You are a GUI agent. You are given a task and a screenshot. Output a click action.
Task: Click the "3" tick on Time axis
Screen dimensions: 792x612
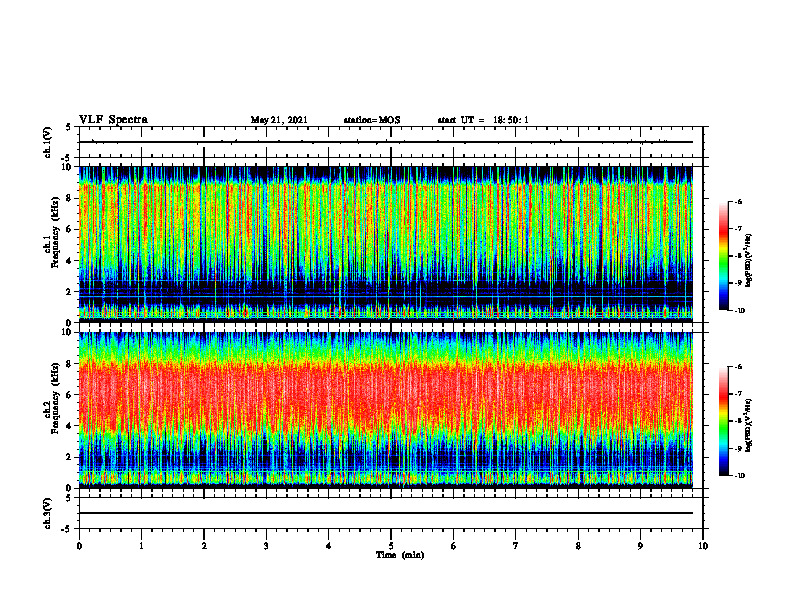pyautogui.click(x=266, y=546)
